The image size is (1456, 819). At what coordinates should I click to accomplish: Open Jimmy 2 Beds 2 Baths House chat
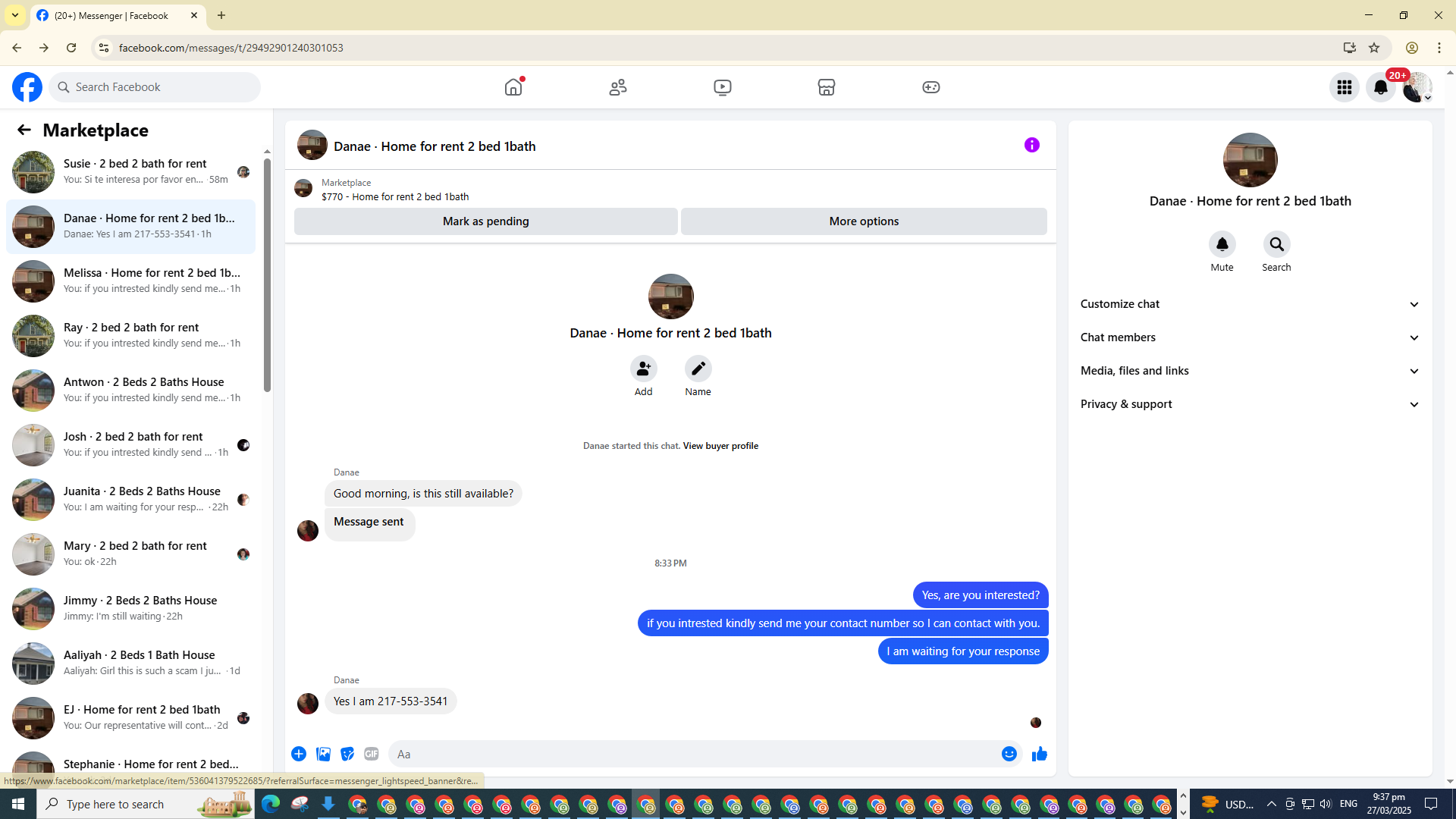[130, 609]
